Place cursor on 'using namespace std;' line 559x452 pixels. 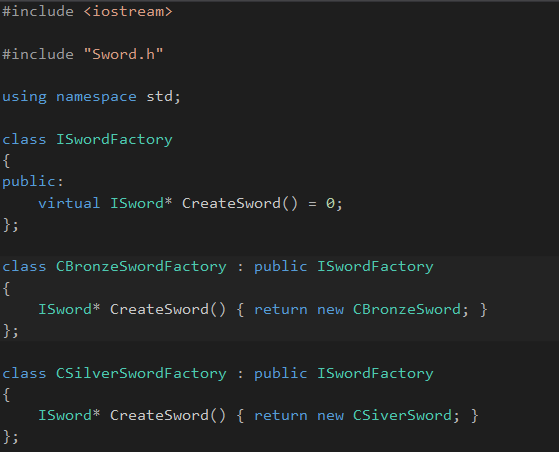coord(92,97)
